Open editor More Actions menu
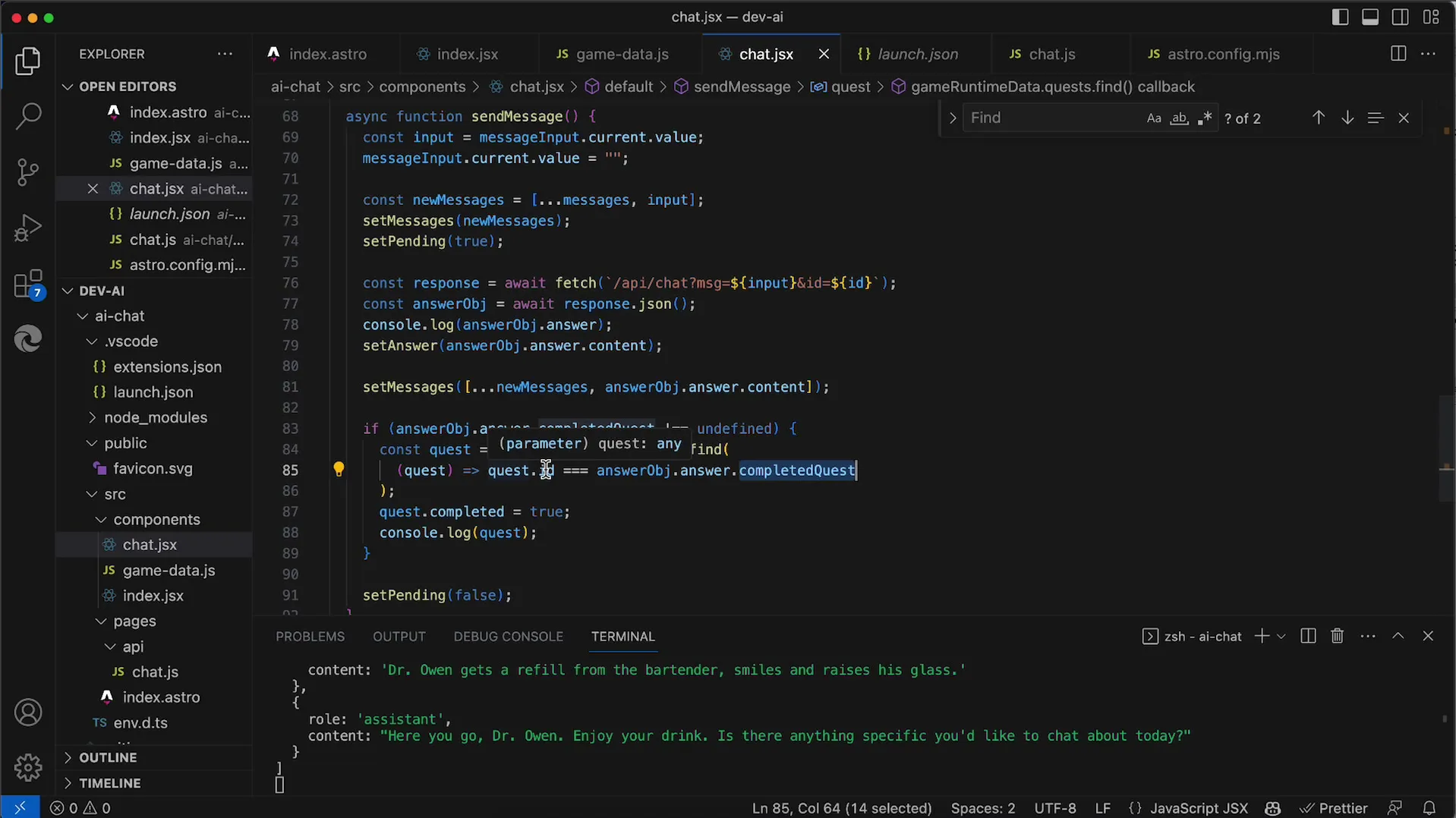This screenshot has width=1456, height=818. (x=1428, y=54)
